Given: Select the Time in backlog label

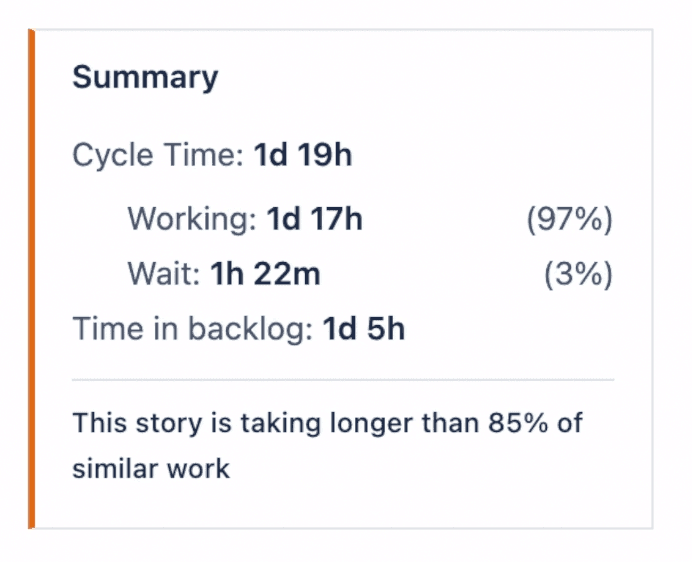Looking at the screenshot, I should click(192, 328).
